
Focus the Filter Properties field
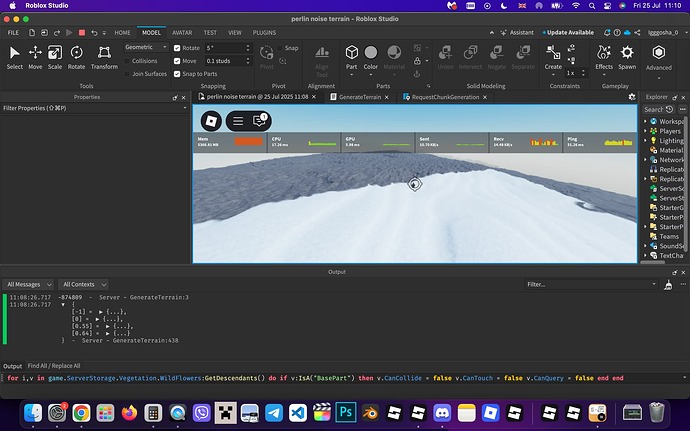[x=95, y=108]
